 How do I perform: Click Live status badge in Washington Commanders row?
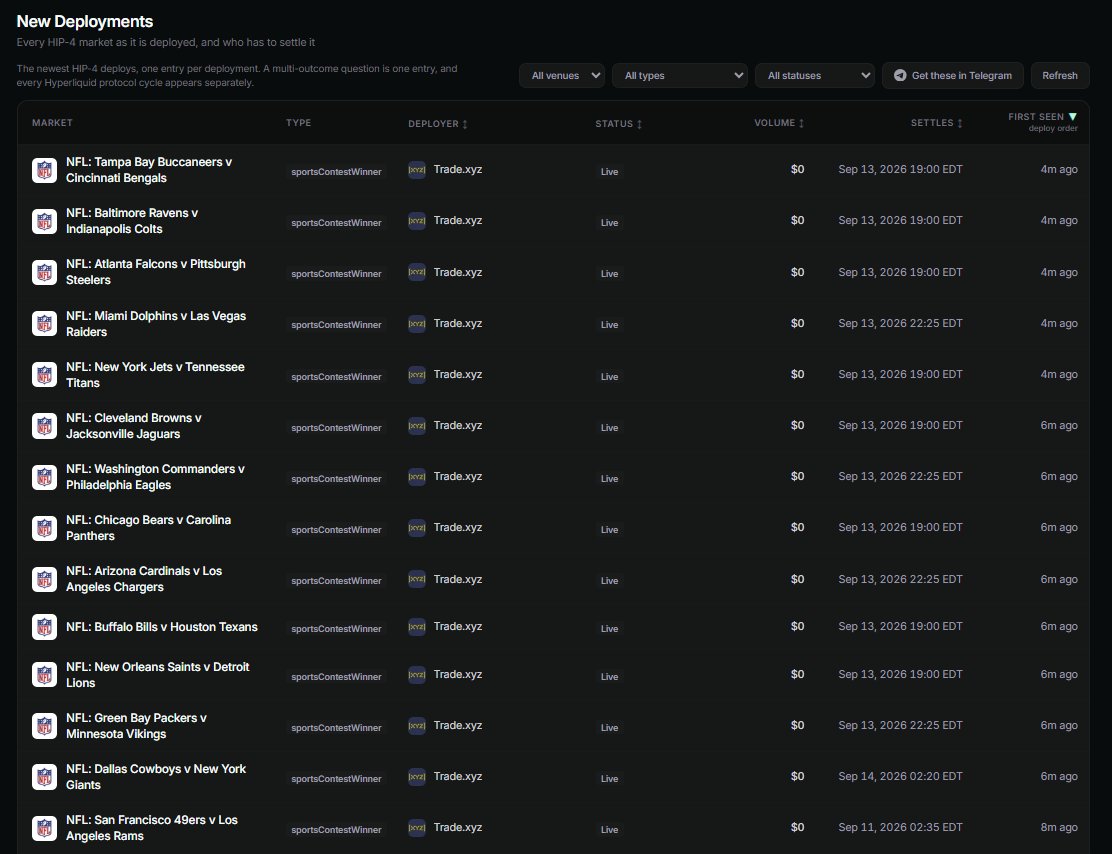point(609,479)
